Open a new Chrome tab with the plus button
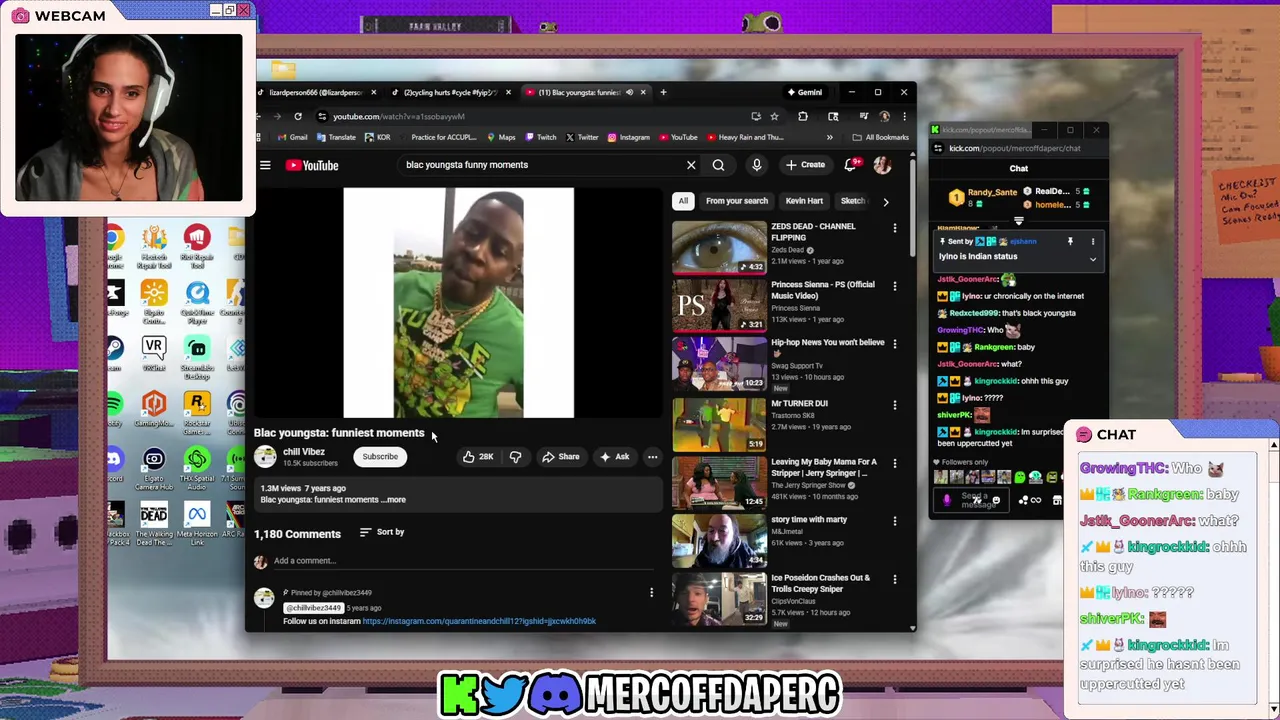The height and width of the screenshot is (720, 1280). coord(662,92)
